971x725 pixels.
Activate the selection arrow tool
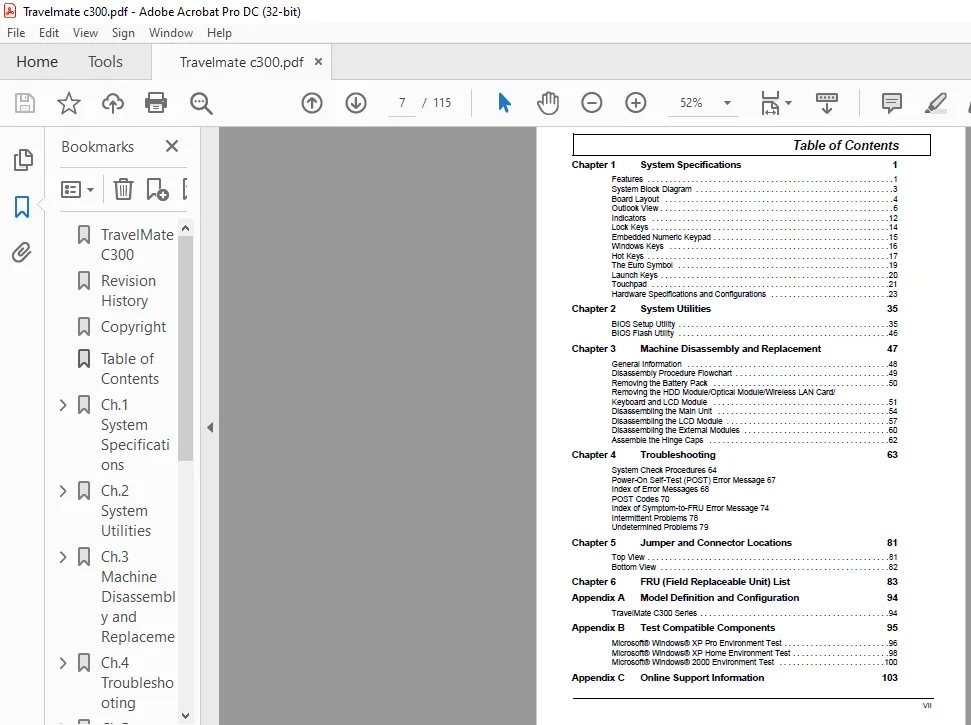click(504, 103)
